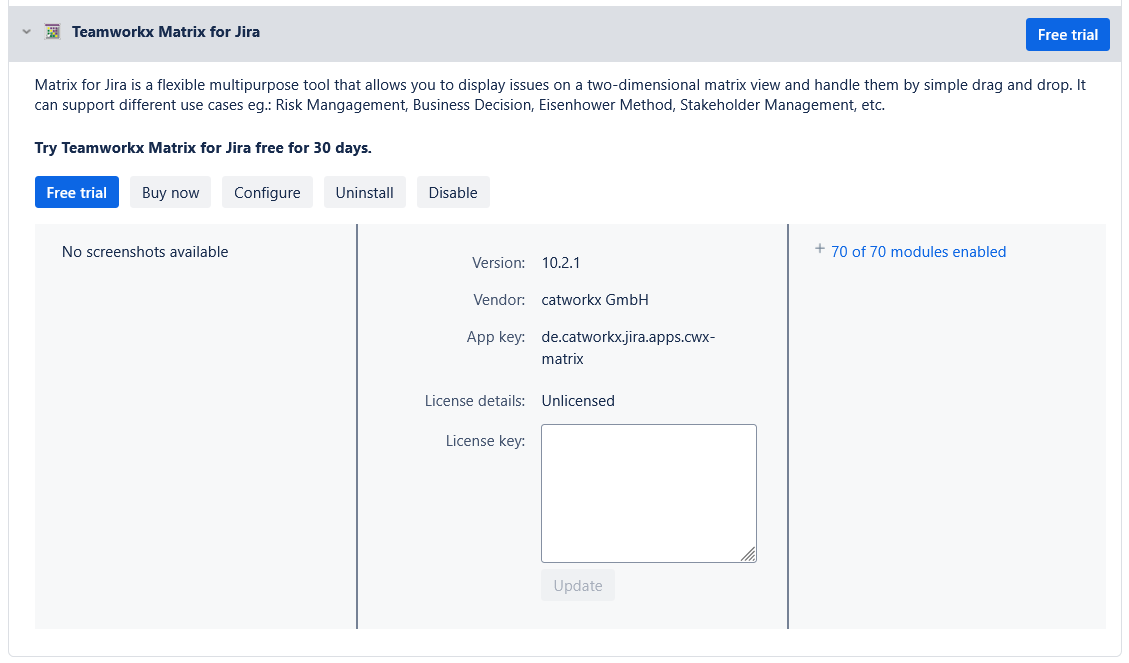1129x663 pixels.
Task: Open Configure for the Matrix app
Action: click(267, 193)
